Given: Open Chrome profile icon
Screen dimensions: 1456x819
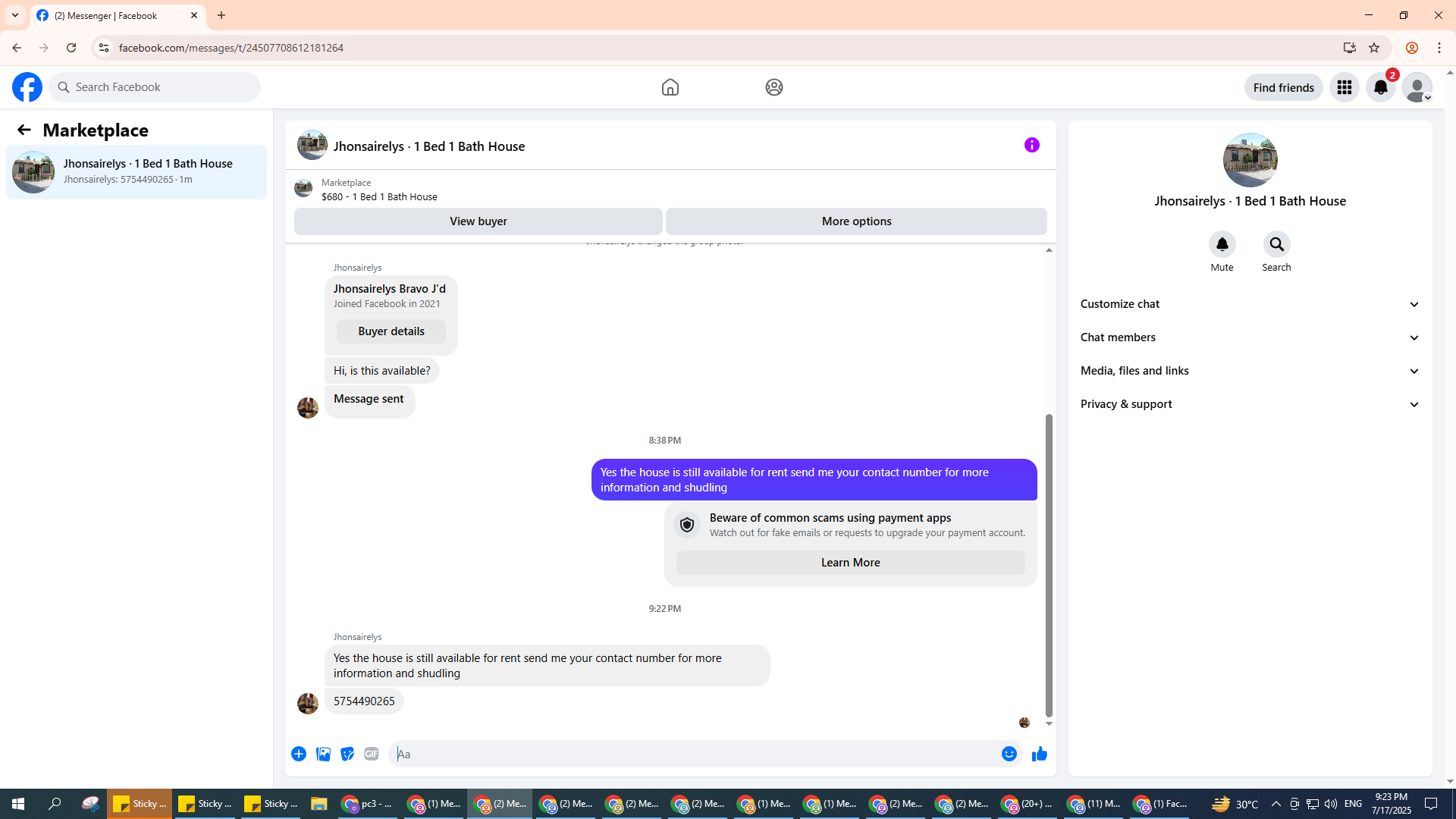Looking at the screenshot, I should pyautogui.click(x=1411, y=48).
